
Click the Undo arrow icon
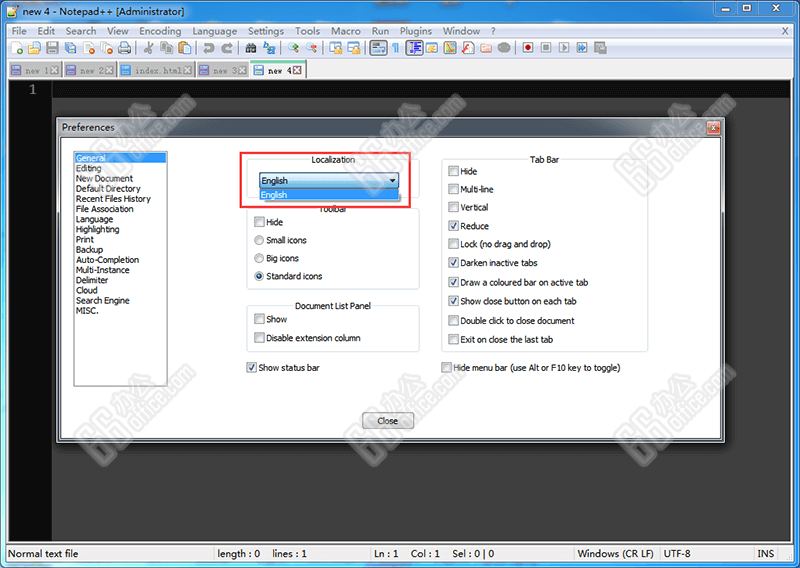click(x=208, y=48)
